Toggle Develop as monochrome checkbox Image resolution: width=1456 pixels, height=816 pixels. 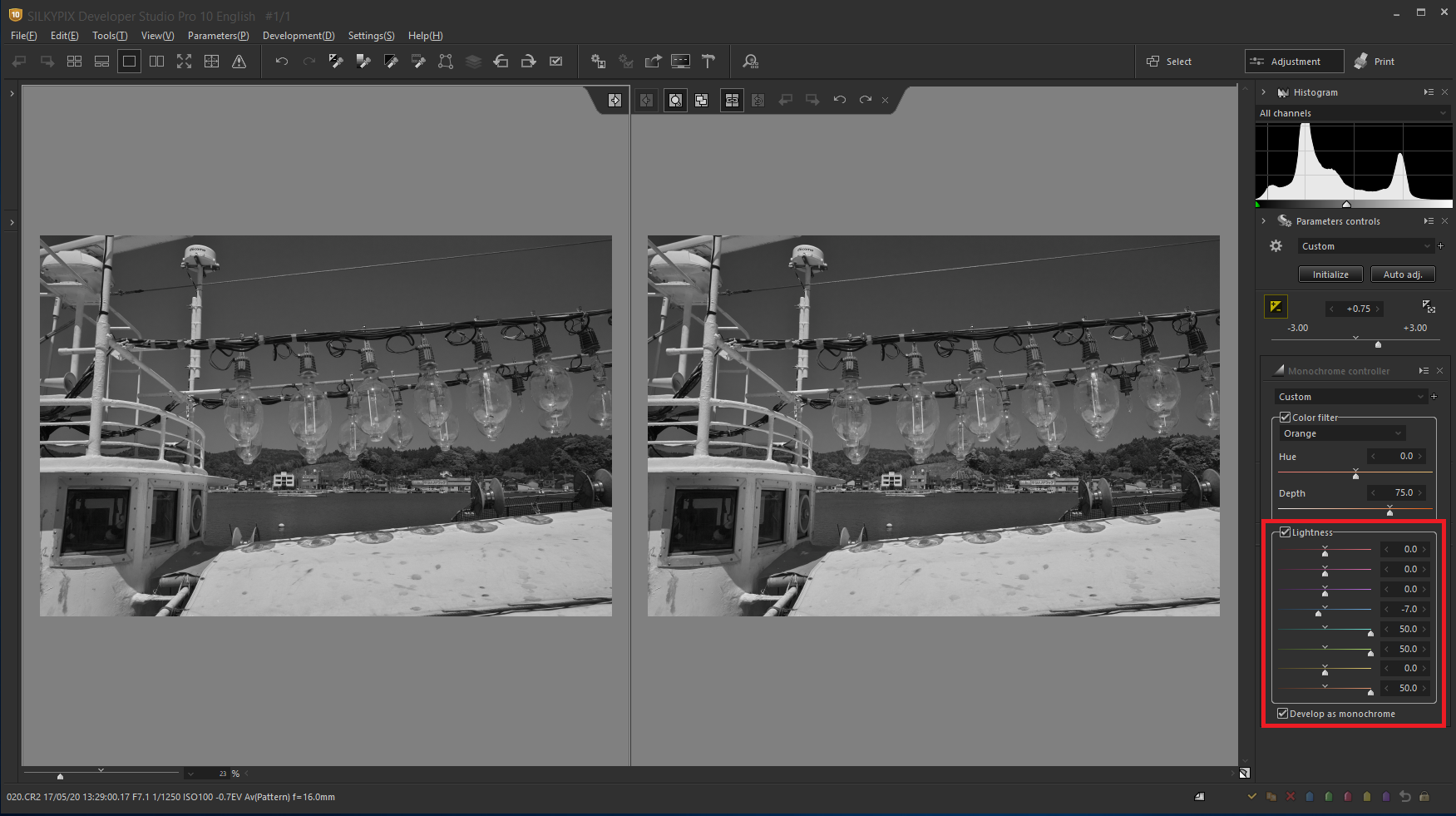pos(1282,714)
